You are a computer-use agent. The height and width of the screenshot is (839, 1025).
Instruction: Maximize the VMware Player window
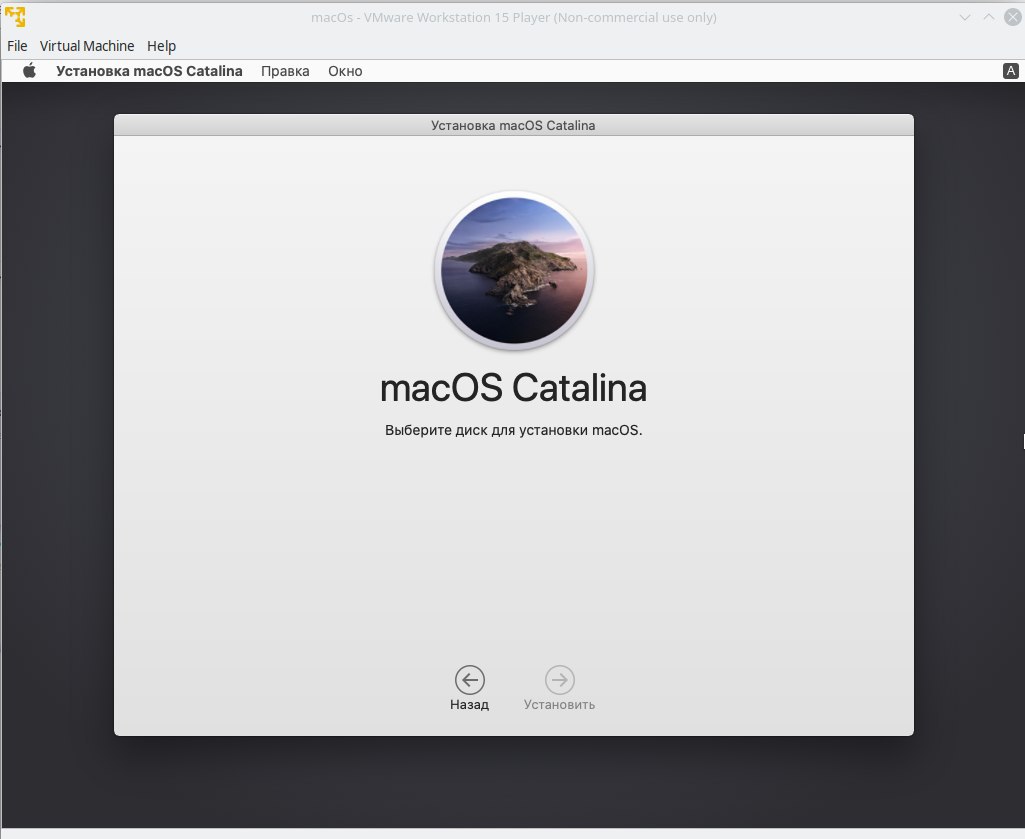[989, 17]
